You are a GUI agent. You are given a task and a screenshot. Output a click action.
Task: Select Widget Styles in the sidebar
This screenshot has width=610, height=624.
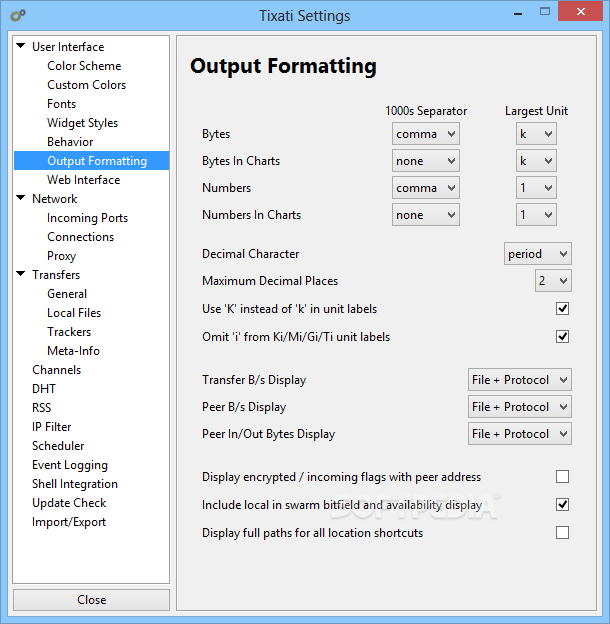point(82,123)
